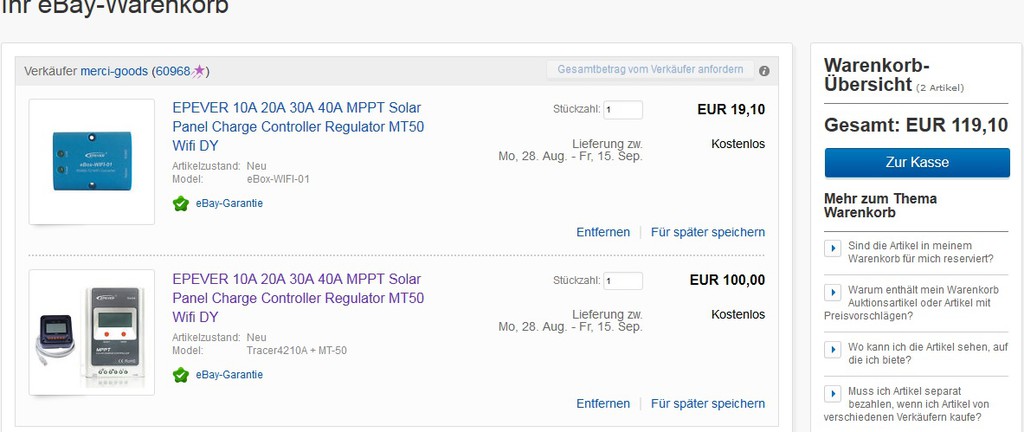Focus the Stückzahl field of the EUR 100,00 item
Viewport: 1024px width, 432px height.
click(x=622, y=281)
